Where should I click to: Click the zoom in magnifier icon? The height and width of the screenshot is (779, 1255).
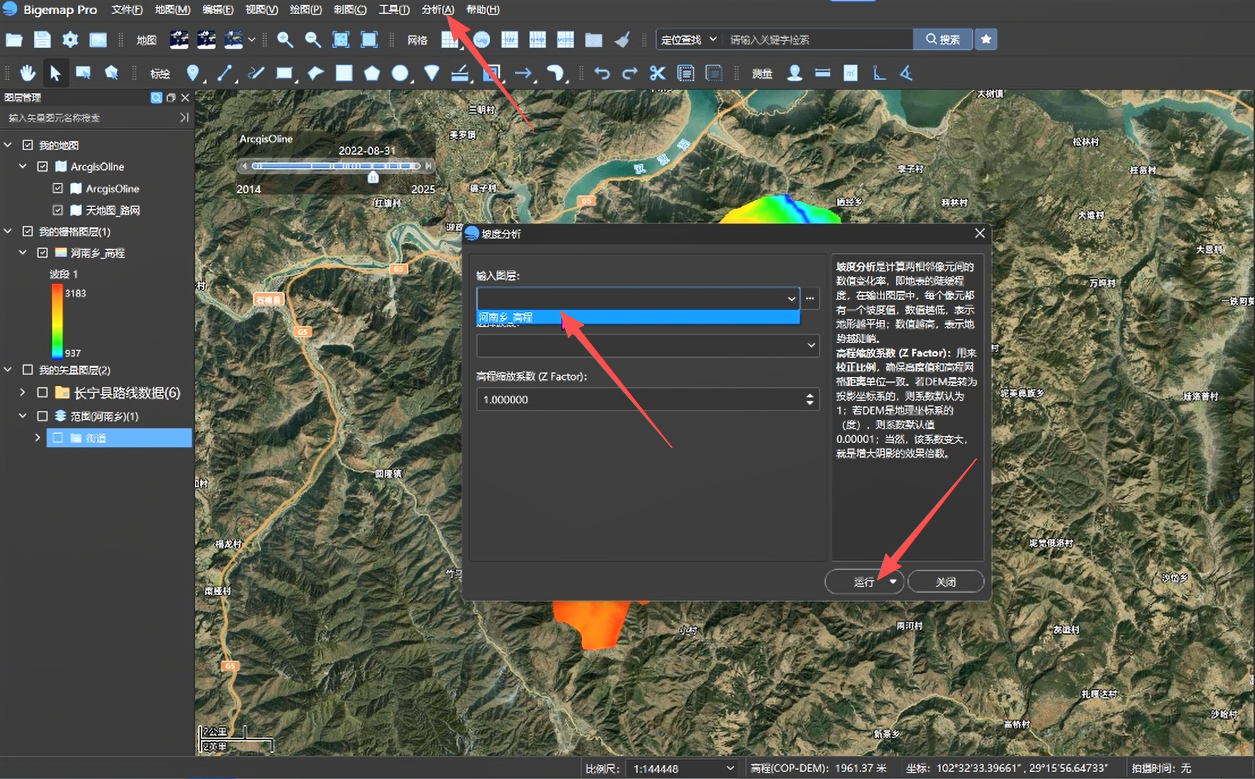point(285,40)
